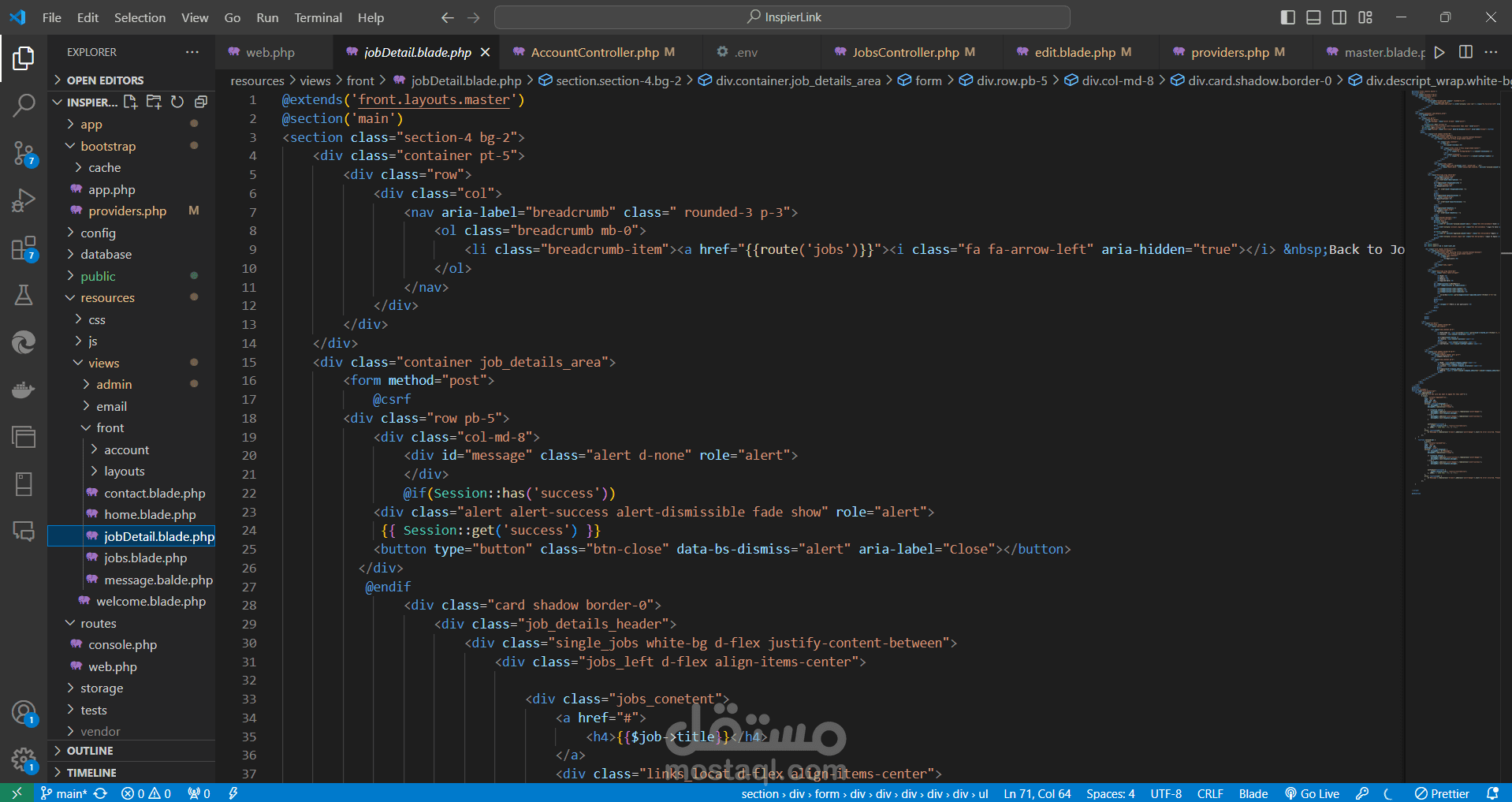This screenshot has height=802, width=1512.
Task: Open the Testing flask icon
Action: pos(24,295)
